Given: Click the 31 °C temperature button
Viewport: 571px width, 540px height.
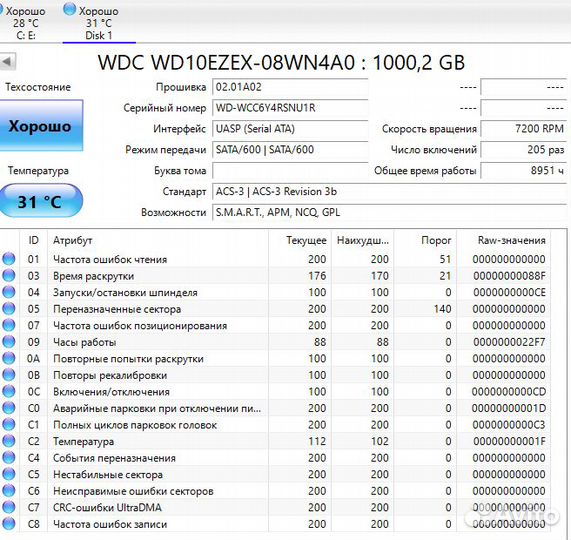Looking at the screenshot, I should click(x=41, y=201).
